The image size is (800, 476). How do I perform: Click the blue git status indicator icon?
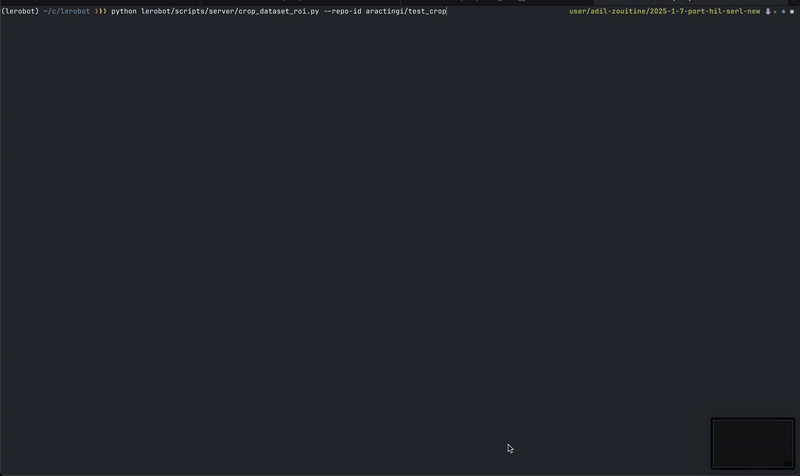[784, 11]
